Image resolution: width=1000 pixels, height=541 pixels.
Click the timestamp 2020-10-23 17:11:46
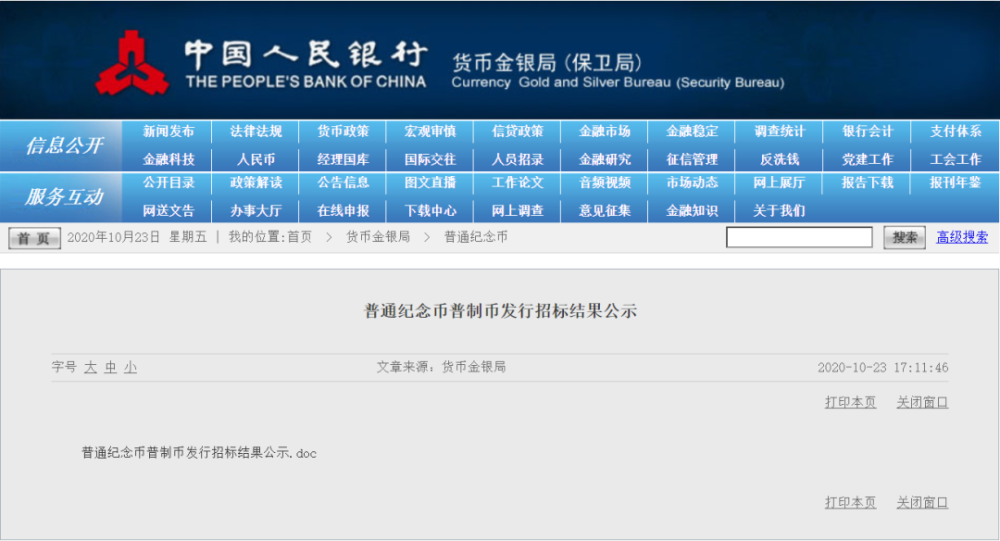point(883,367)
